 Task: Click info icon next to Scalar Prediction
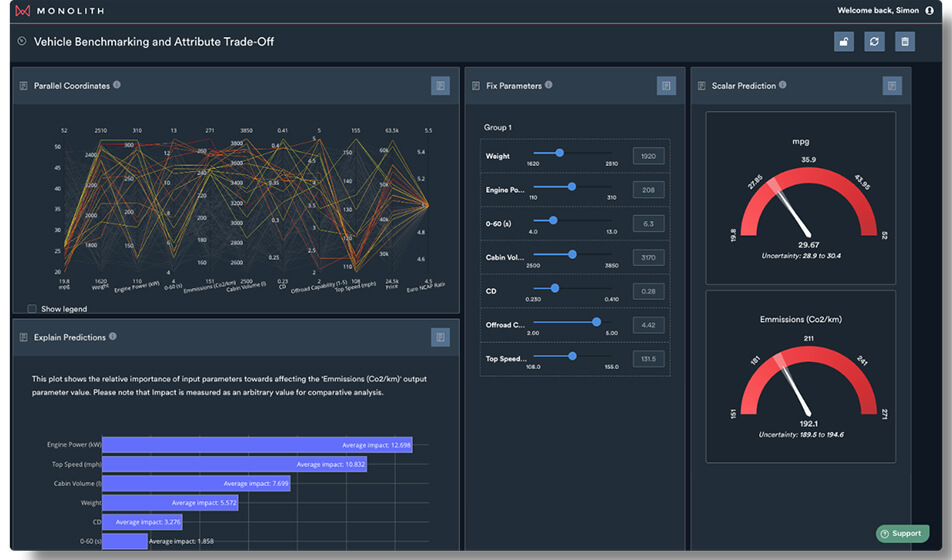click(783, 85)
